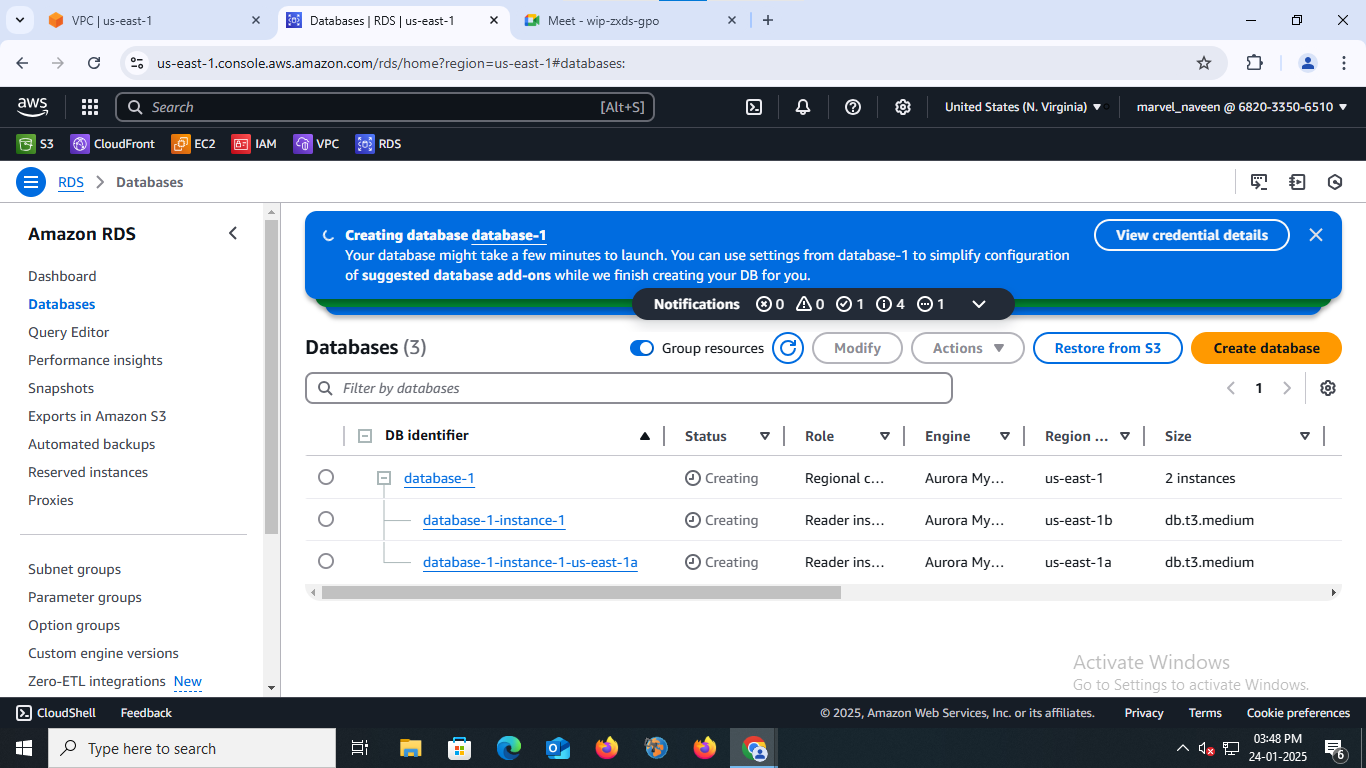
Task: Open the EC2 favorites shortcut
Action: tap(193, 144)
